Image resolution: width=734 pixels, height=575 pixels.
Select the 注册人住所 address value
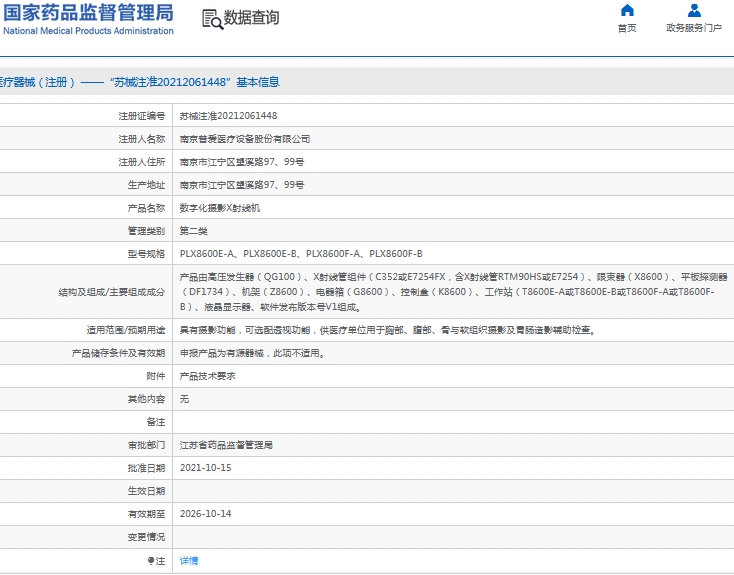pyautogui.click(x=242, y=162)
